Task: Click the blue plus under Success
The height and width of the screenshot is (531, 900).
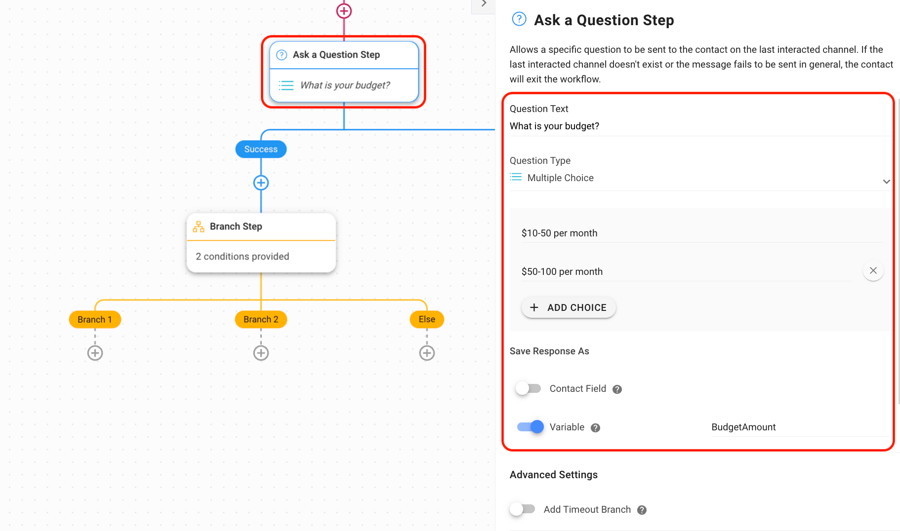Action: click(261, 183)
